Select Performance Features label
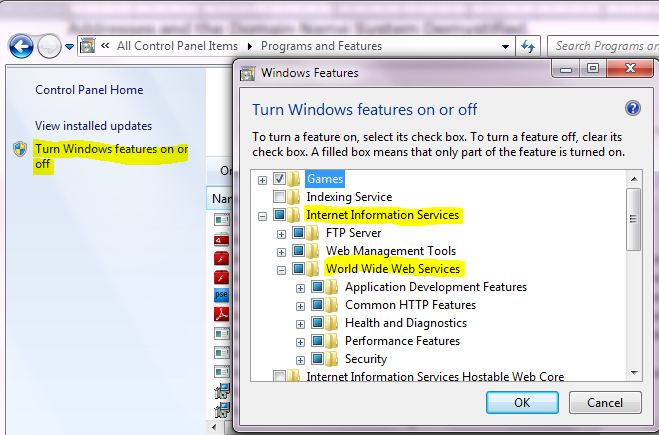Image resolution: width=659 pixels, height=435 pixels. (403, 341)
